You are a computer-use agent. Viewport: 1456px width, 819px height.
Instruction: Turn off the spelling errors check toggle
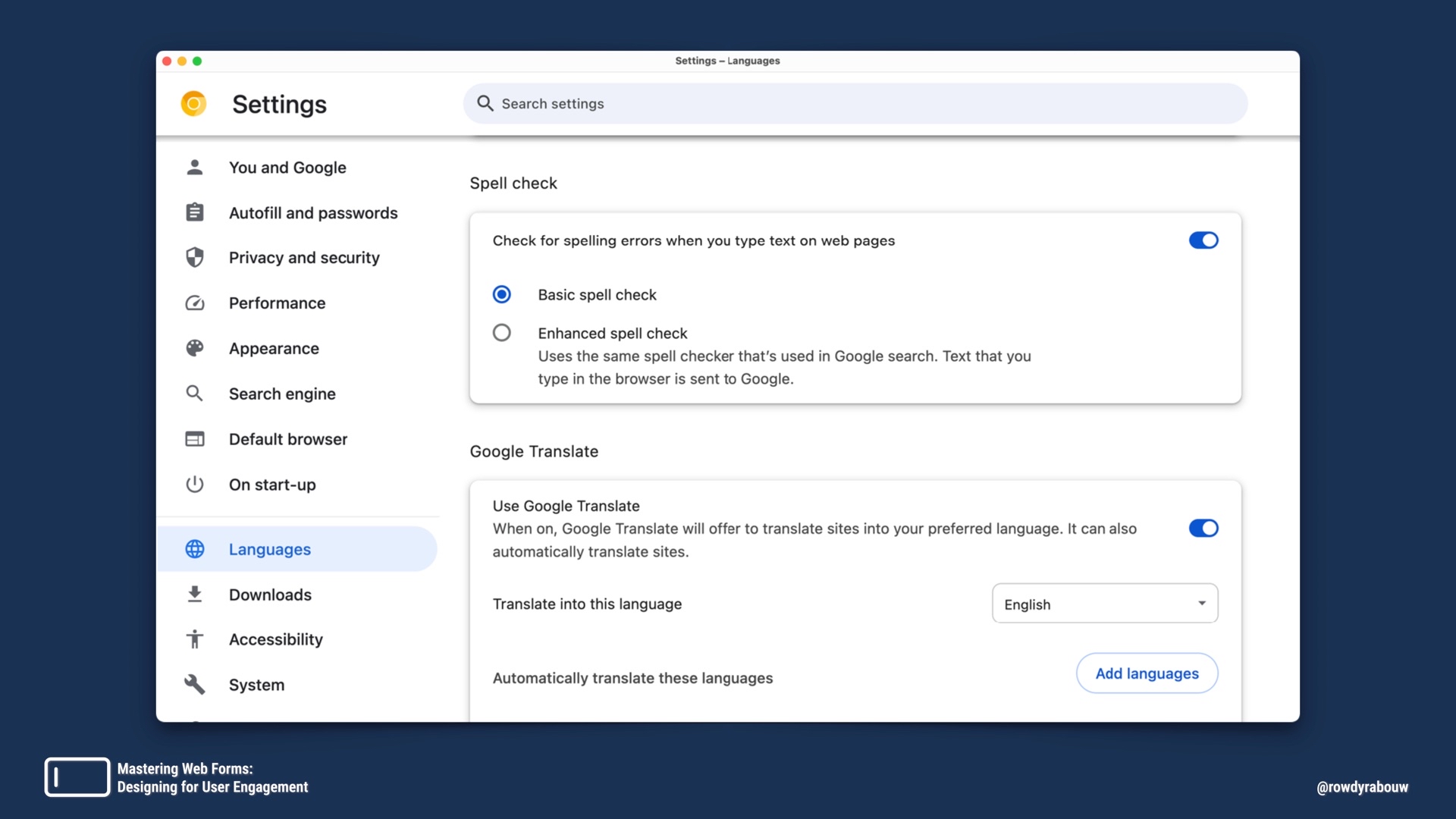1203,240
